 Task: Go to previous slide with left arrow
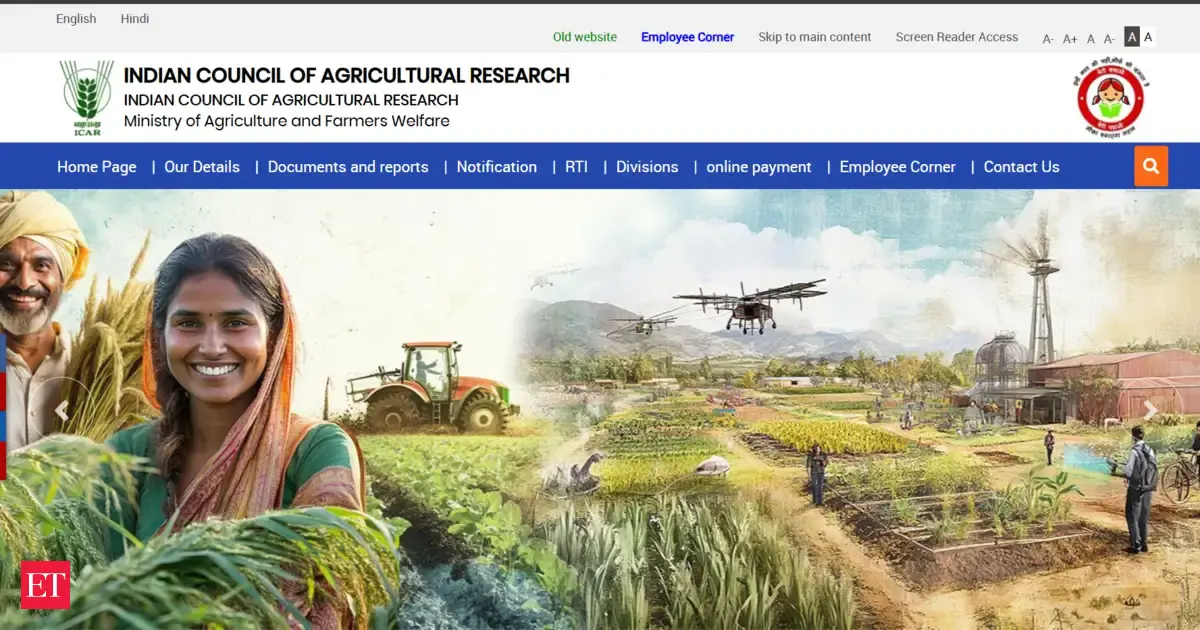tap(62, 410)
